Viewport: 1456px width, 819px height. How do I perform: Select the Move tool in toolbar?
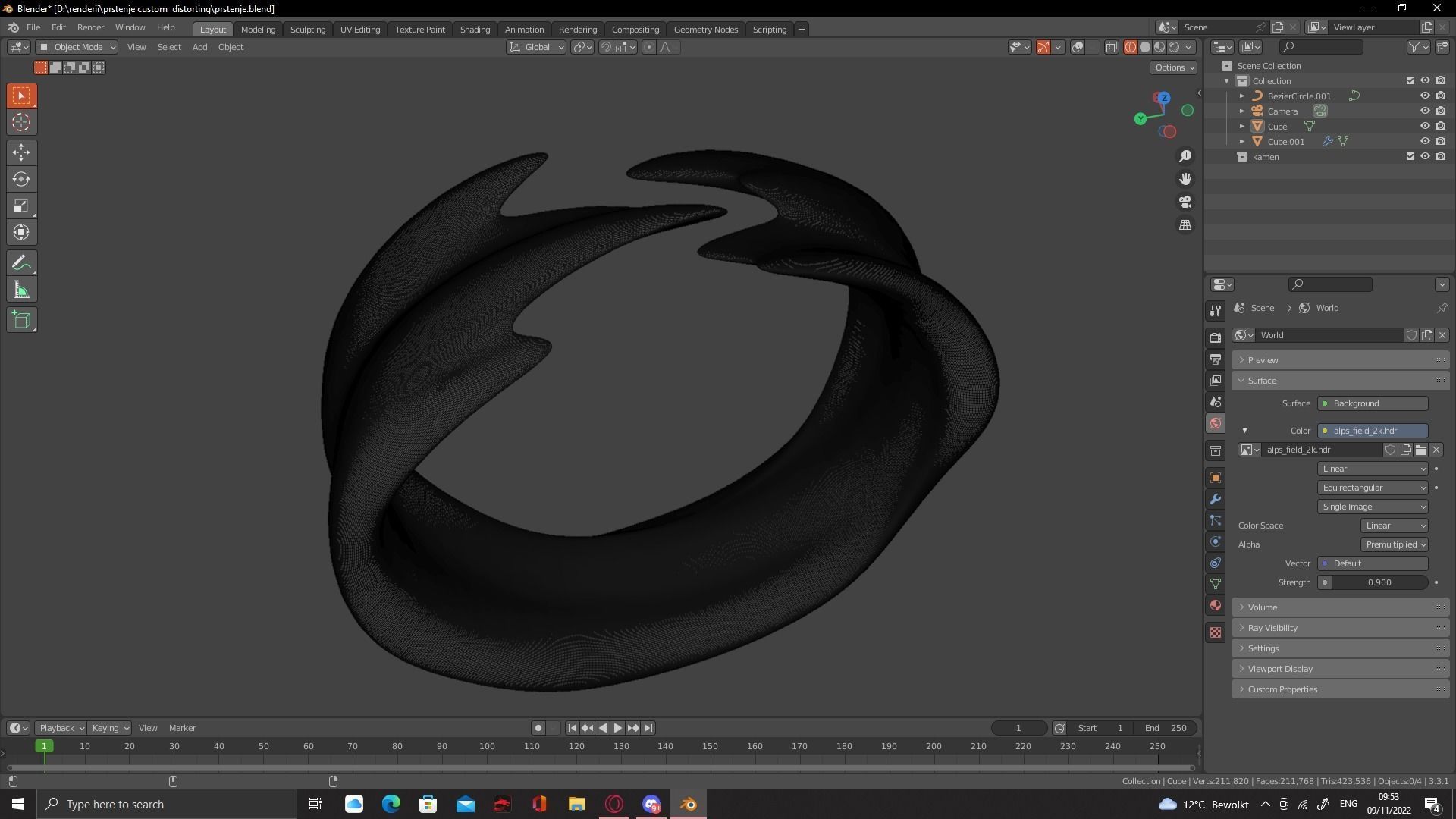21,152
